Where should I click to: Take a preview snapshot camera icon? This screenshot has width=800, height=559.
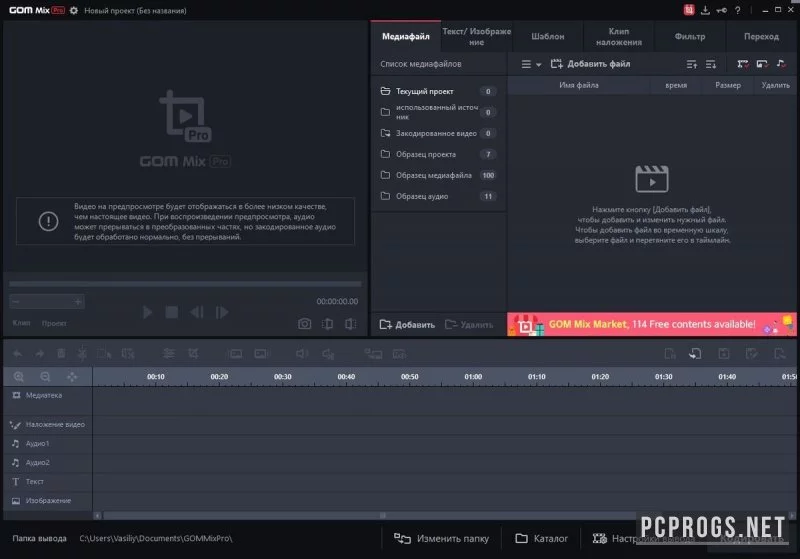305,324
